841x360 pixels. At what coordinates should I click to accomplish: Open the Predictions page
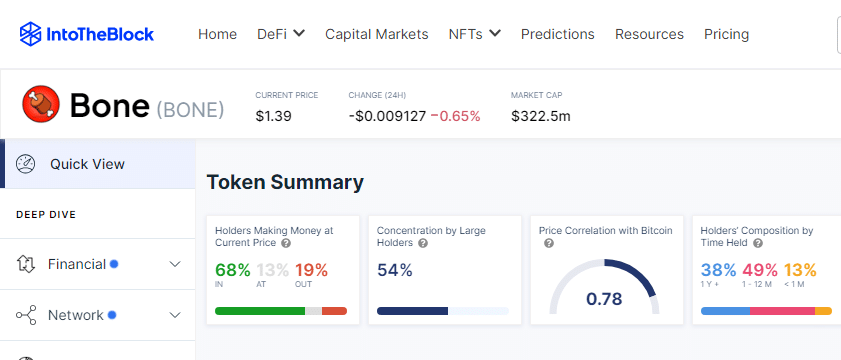point(558,34)
